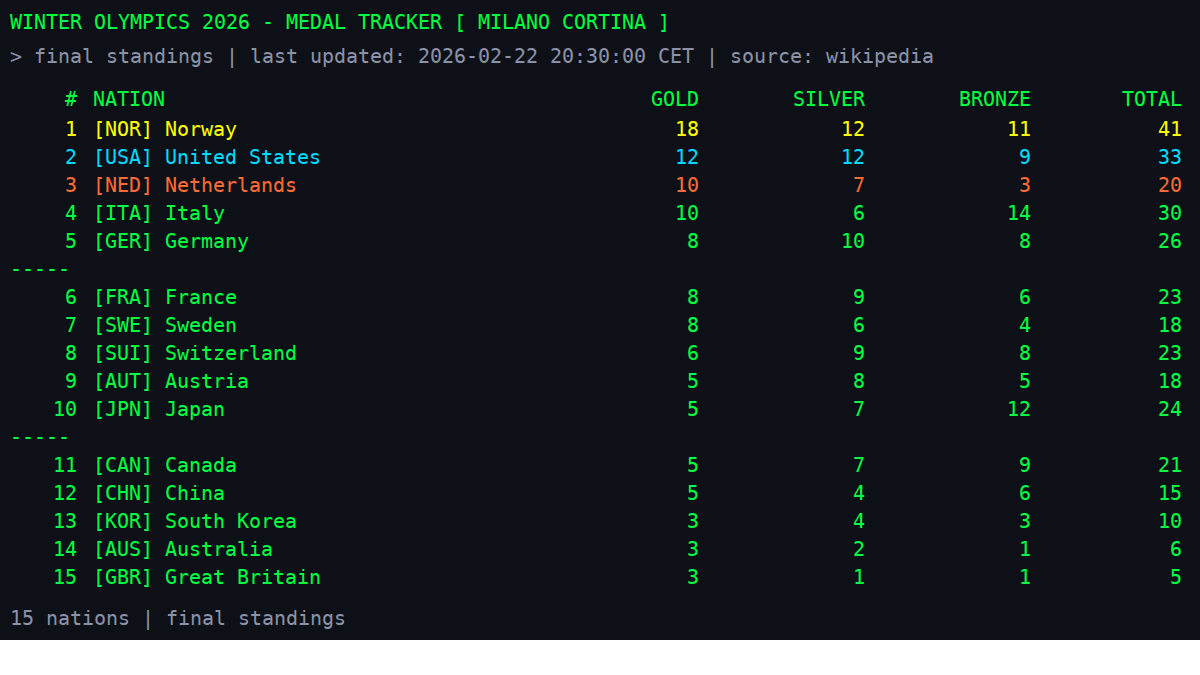Select Germany in the standings
1200x675 pixels.
point(206,241)
